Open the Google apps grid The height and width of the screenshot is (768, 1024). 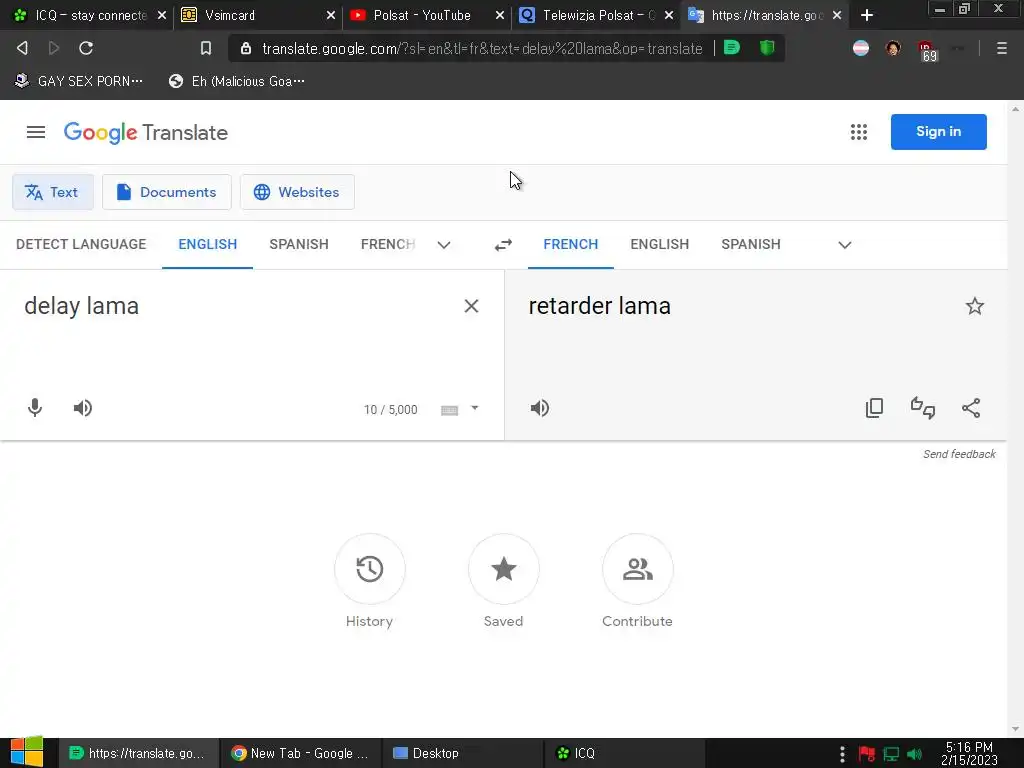[x=859, y=133]
